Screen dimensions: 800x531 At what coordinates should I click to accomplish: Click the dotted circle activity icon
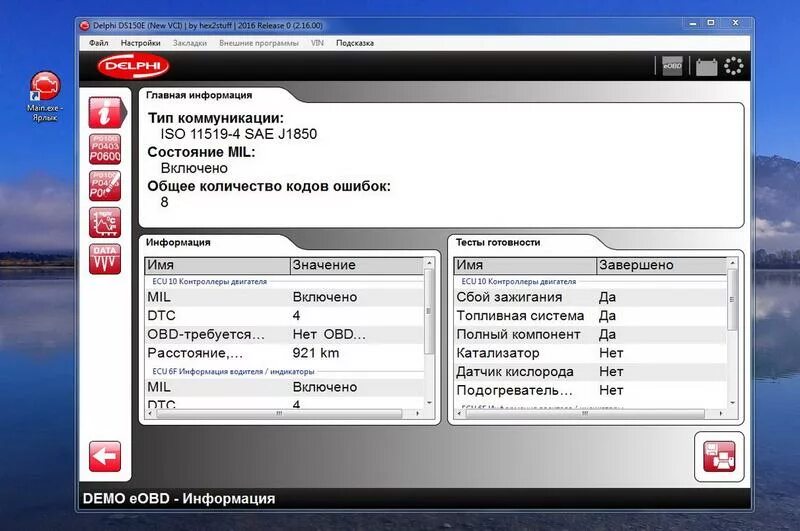[x=734, y=66]
